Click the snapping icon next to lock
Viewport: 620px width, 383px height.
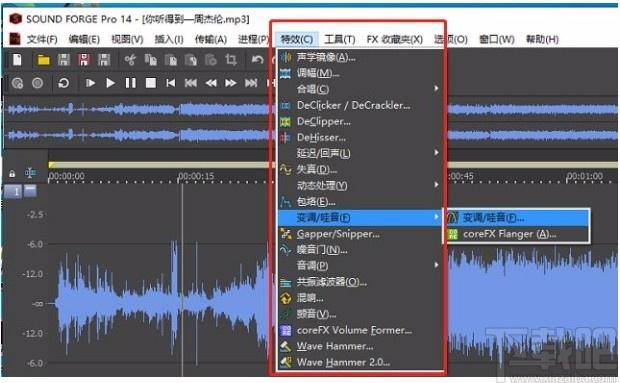tap(30, 173)
